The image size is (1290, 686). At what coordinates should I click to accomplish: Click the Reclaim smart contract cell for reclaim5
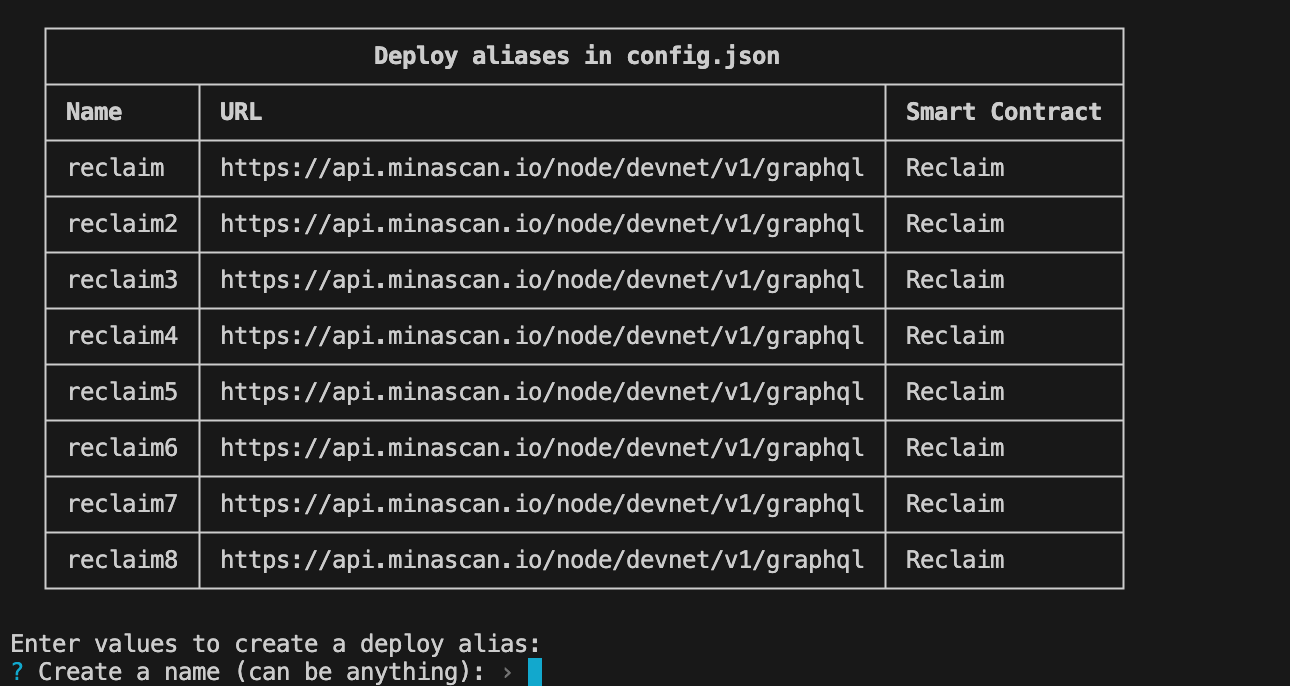(955, 392)
